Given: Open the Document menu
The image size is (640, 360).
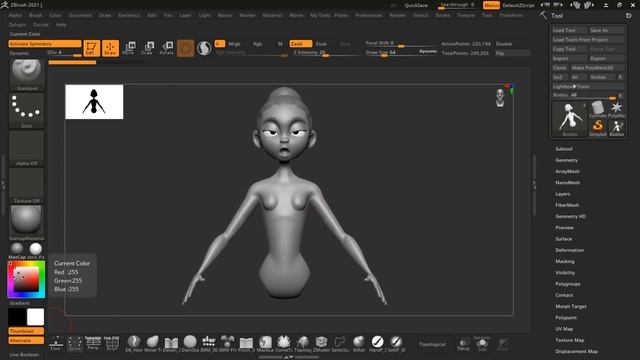Looking at the screenshot, I should pyautogui.click(x=80, y=15).
